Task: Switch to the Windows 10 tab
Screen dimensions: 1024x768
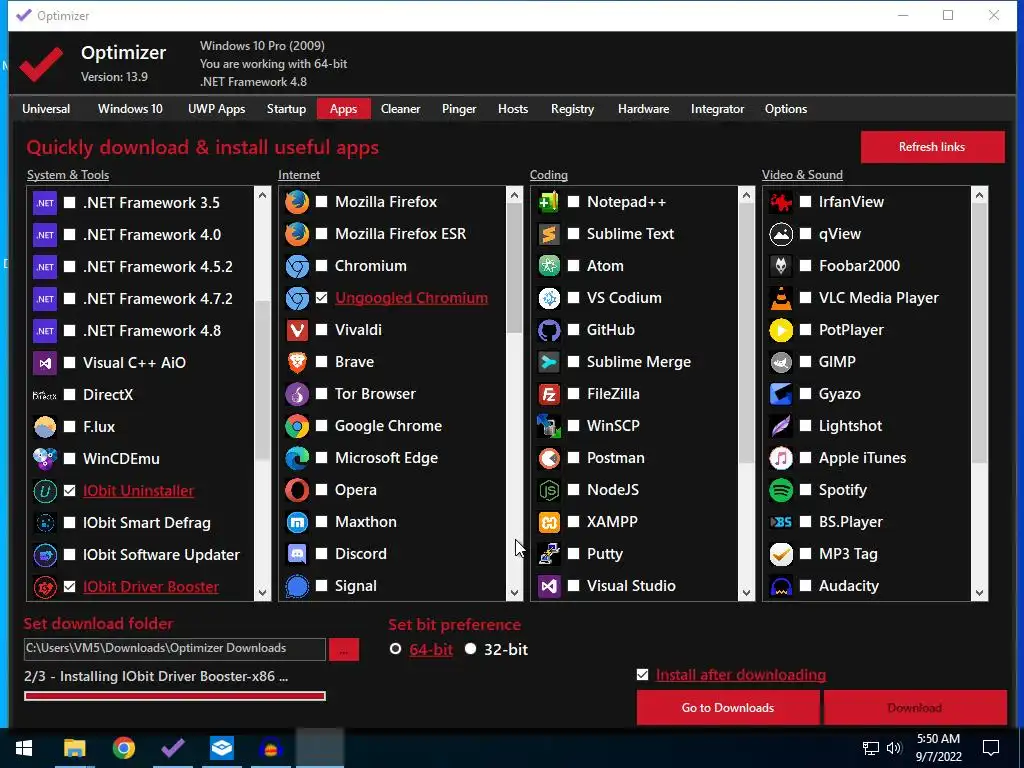Action: [130, 109]
